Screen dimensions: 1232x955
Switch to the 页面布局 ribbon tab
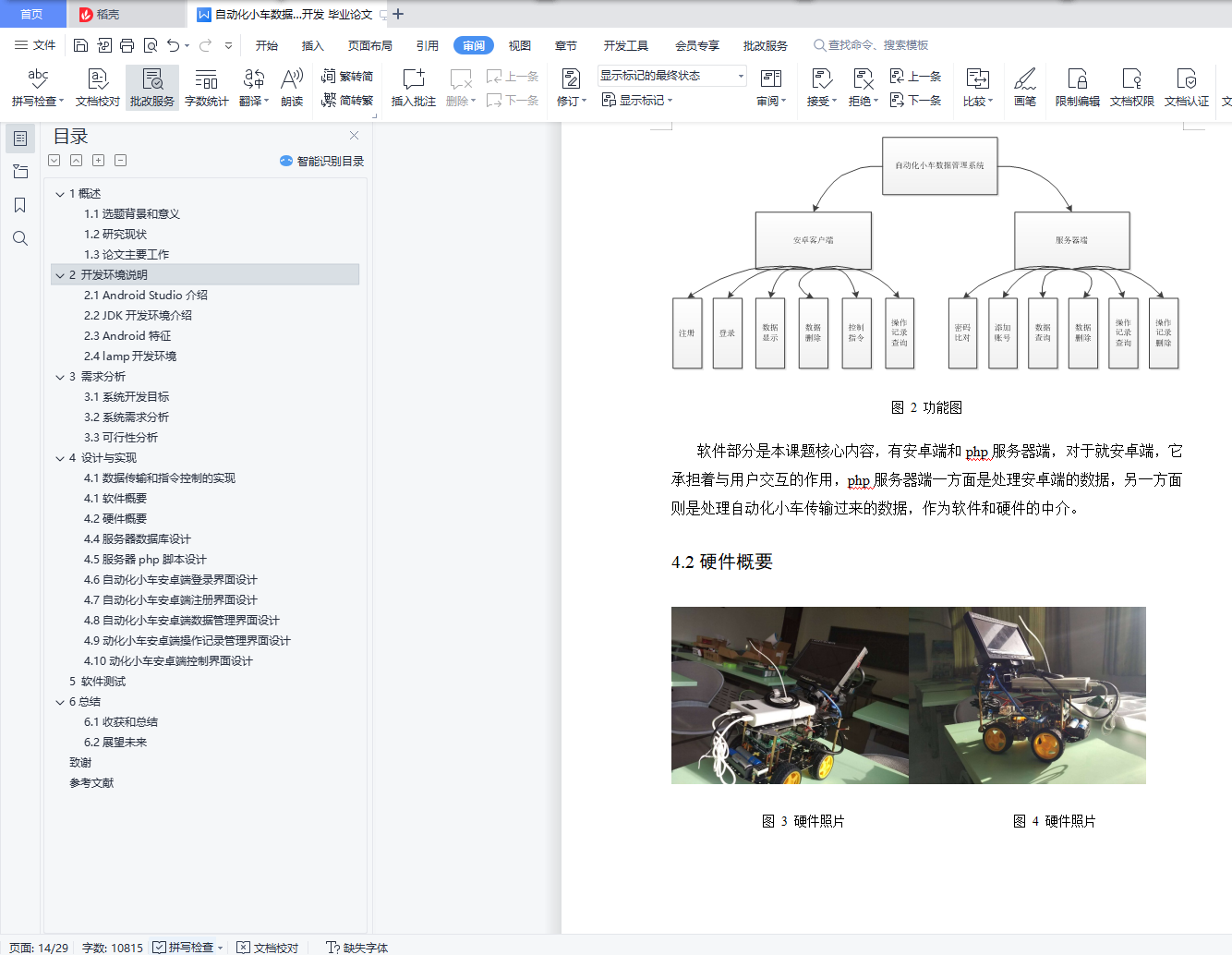(370, 45)
